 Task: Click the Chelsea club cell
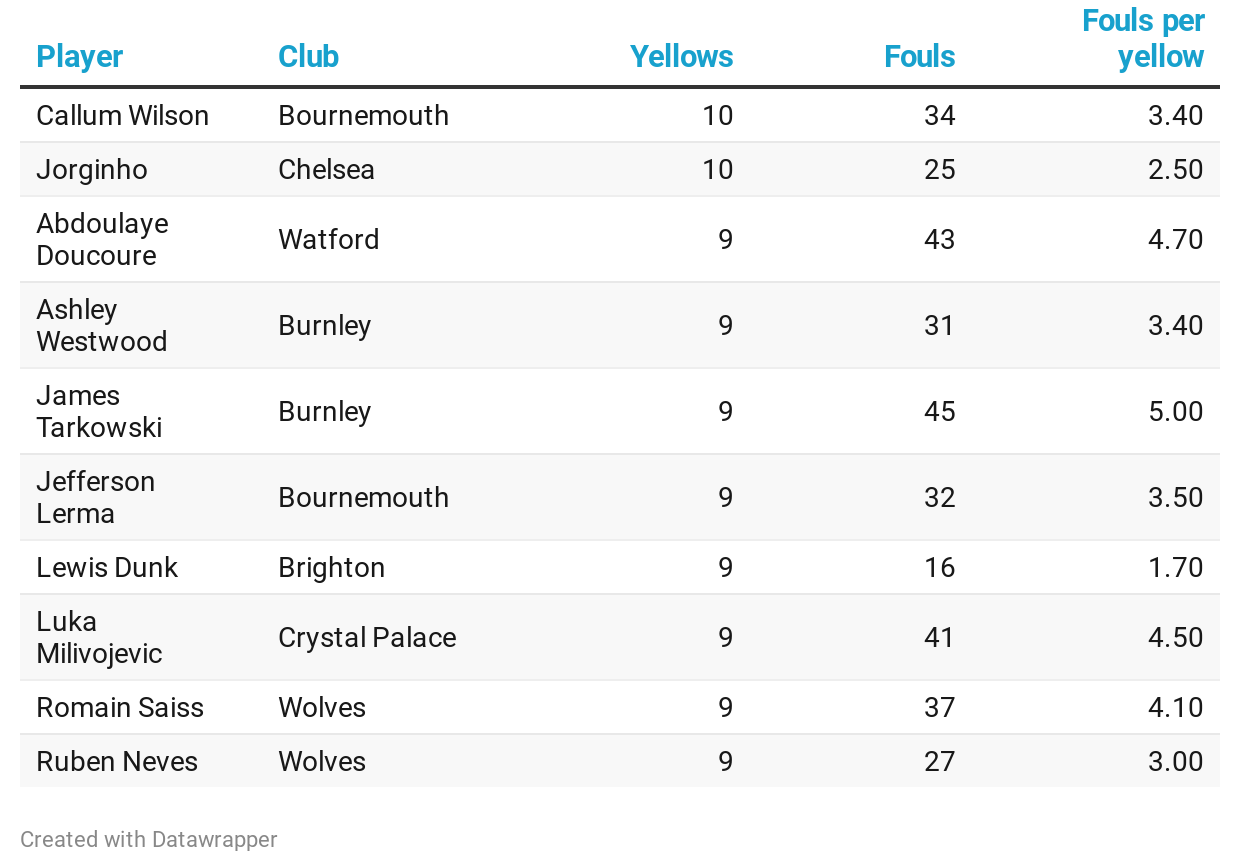tap(326, 170)
